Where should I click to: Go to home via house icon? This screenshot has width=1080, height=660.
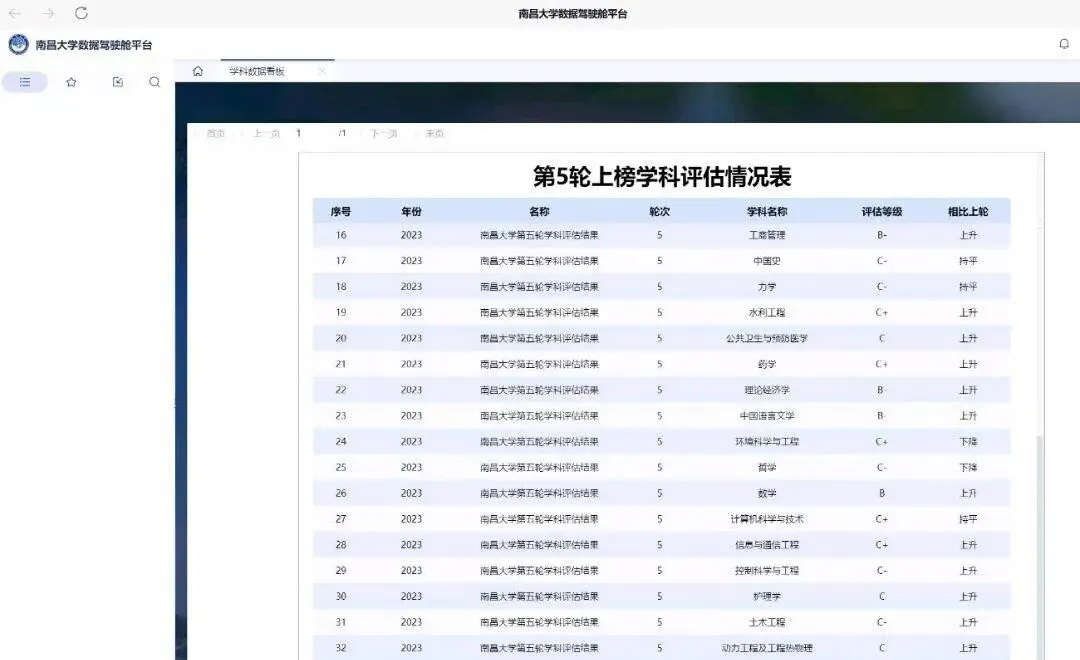(198, 71)
